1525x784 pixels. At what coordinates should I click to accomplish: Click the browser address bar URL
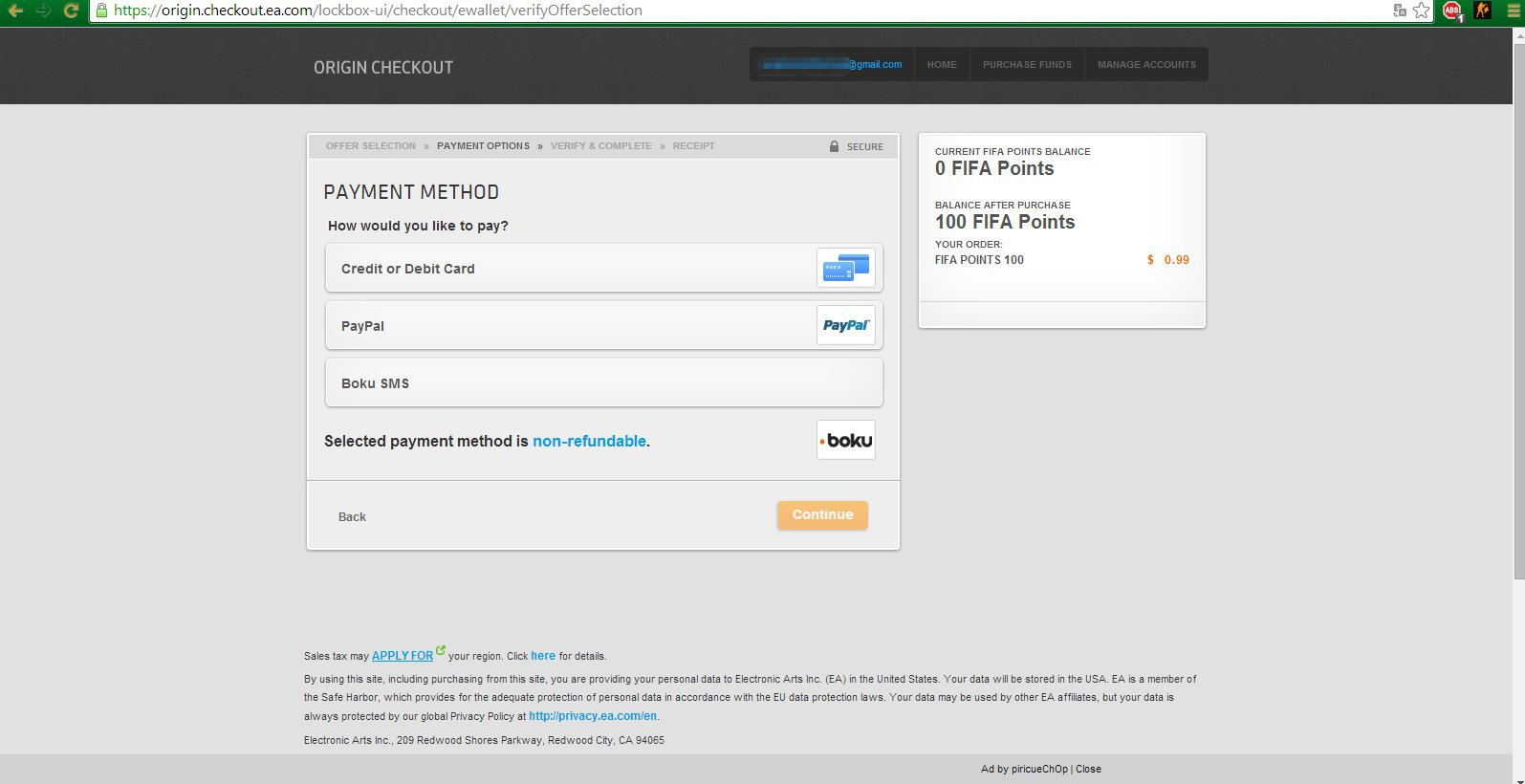click(378, 11)
